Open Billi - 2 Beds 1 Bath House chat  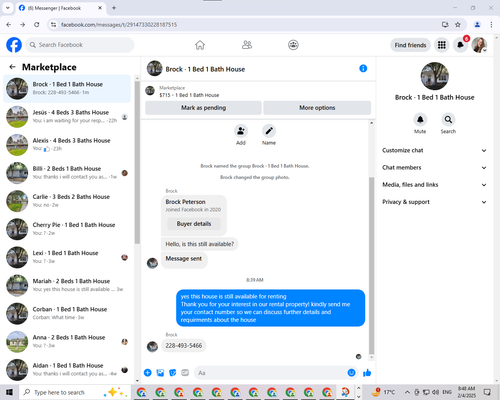[x=67, y=173]
